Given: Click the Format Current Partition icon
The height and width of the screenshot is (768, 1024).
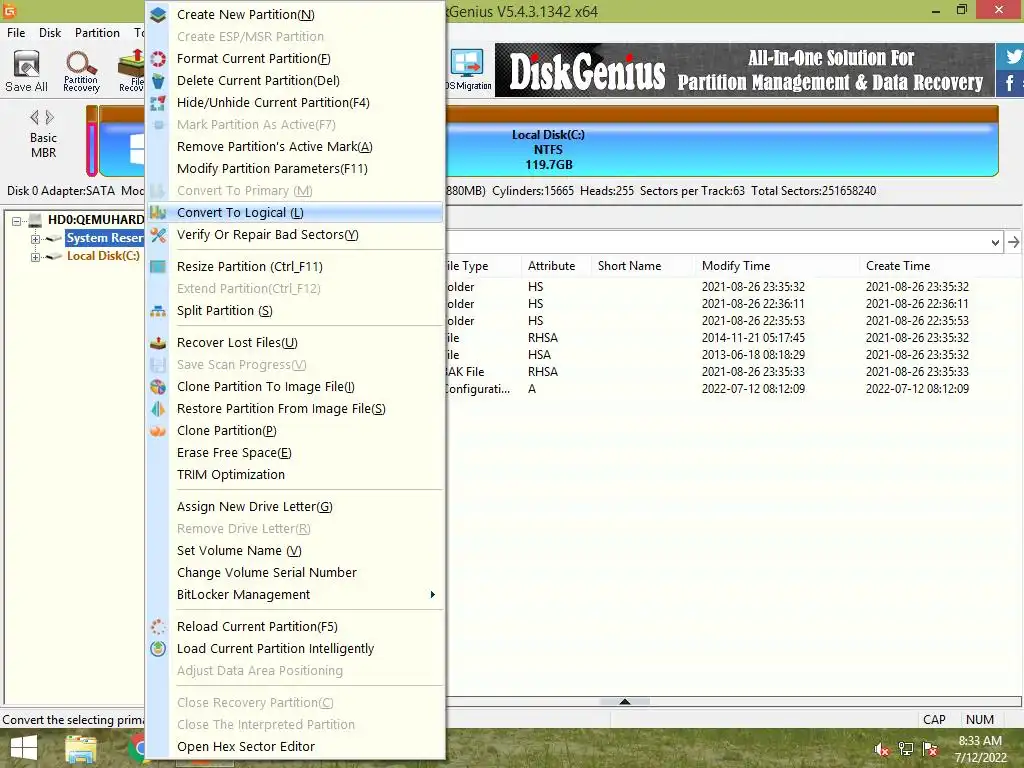Looking at the screenshot, I should pyautogui.click(x=158, y=59).
